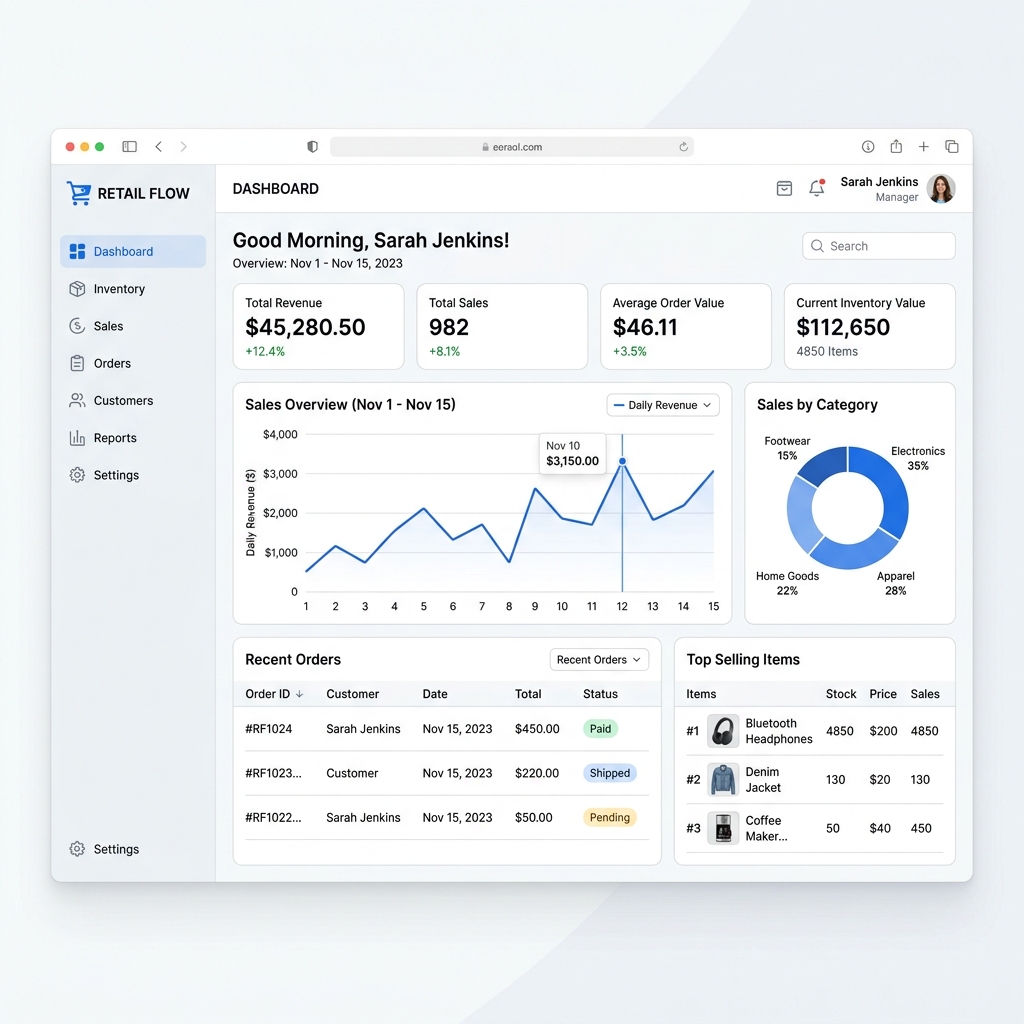
Task: Click the Shipped status badge
Action: click(x=609, y=773)
